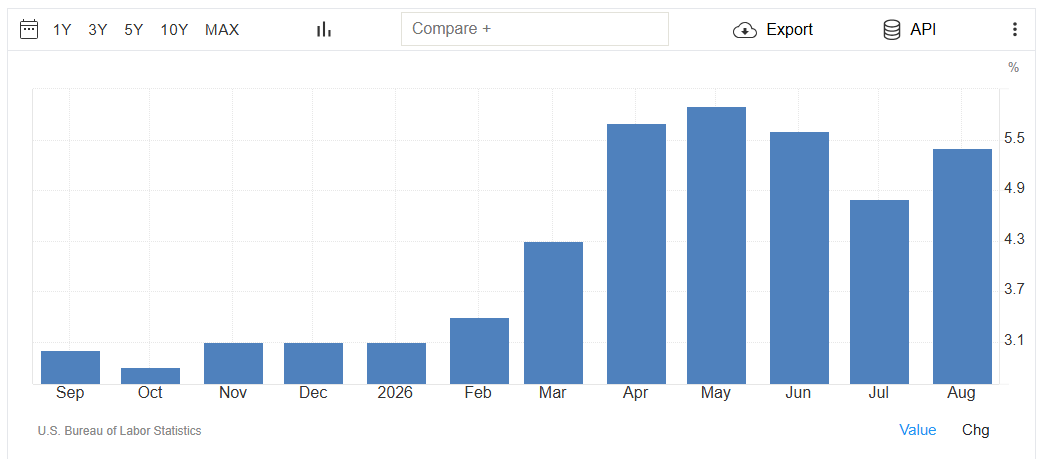Click the 4.3 y-axis label
1051x459 pixels.
tap(1015, 239)
